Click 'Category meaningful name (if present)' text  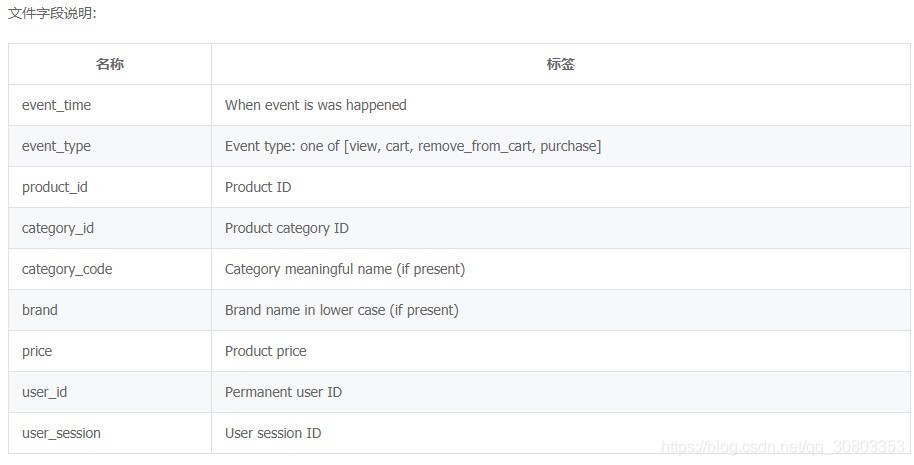(x=345, y=269)
